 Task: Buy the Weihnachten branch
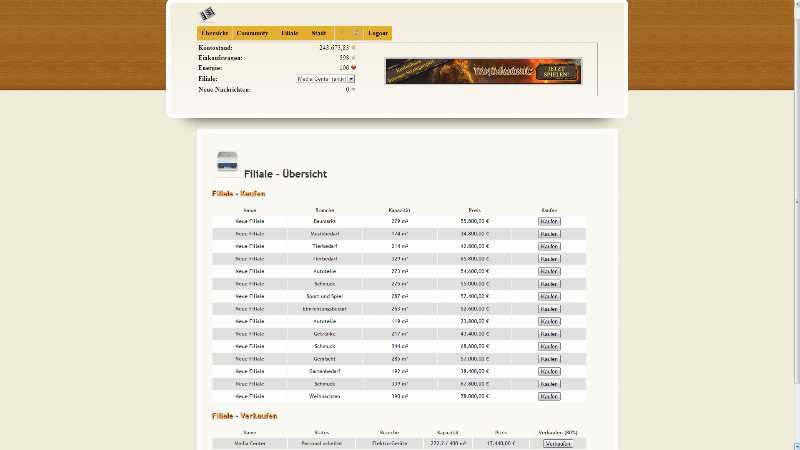point(549,396)
